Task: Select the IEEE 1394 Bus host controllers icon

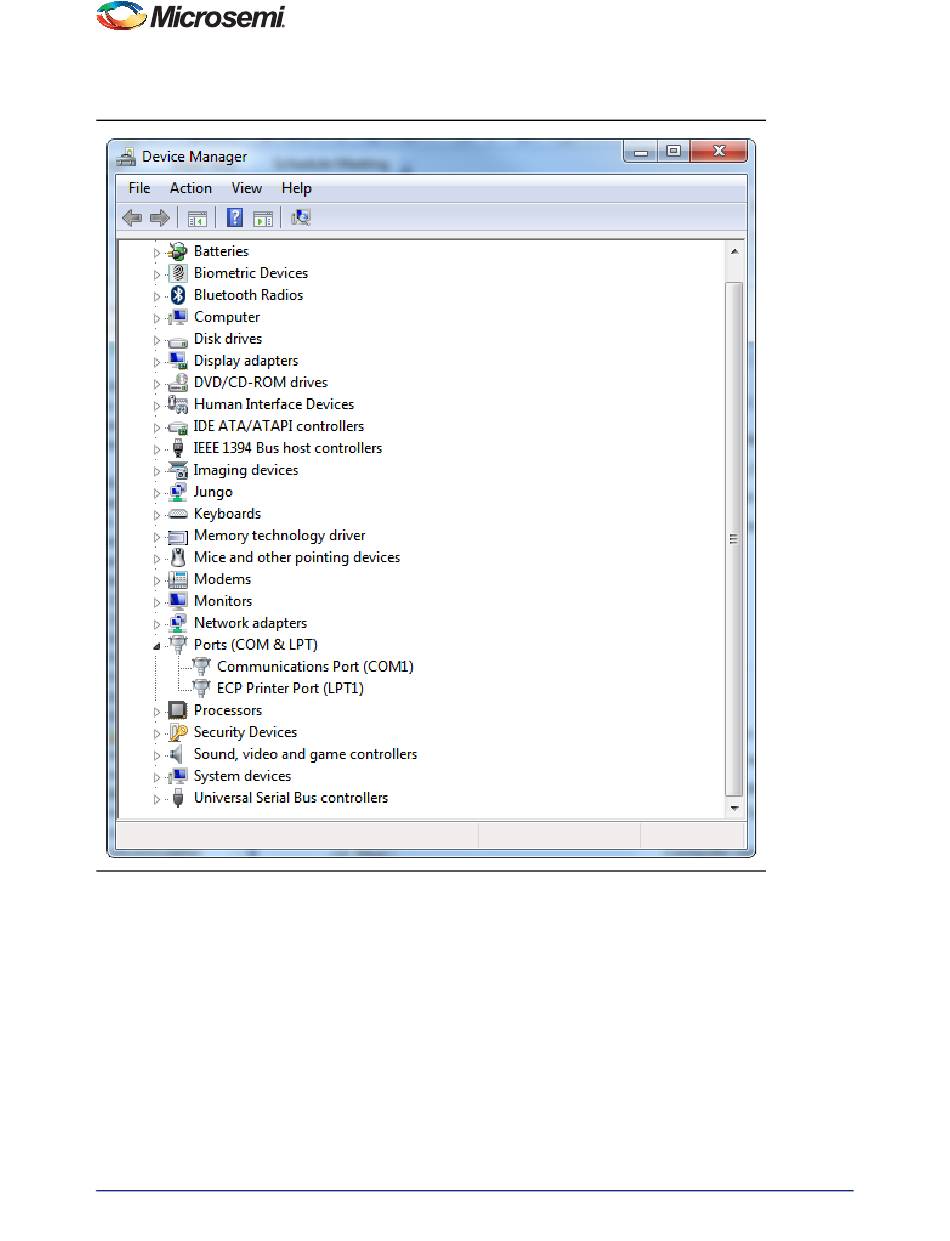Action: [x=178, y=448]
